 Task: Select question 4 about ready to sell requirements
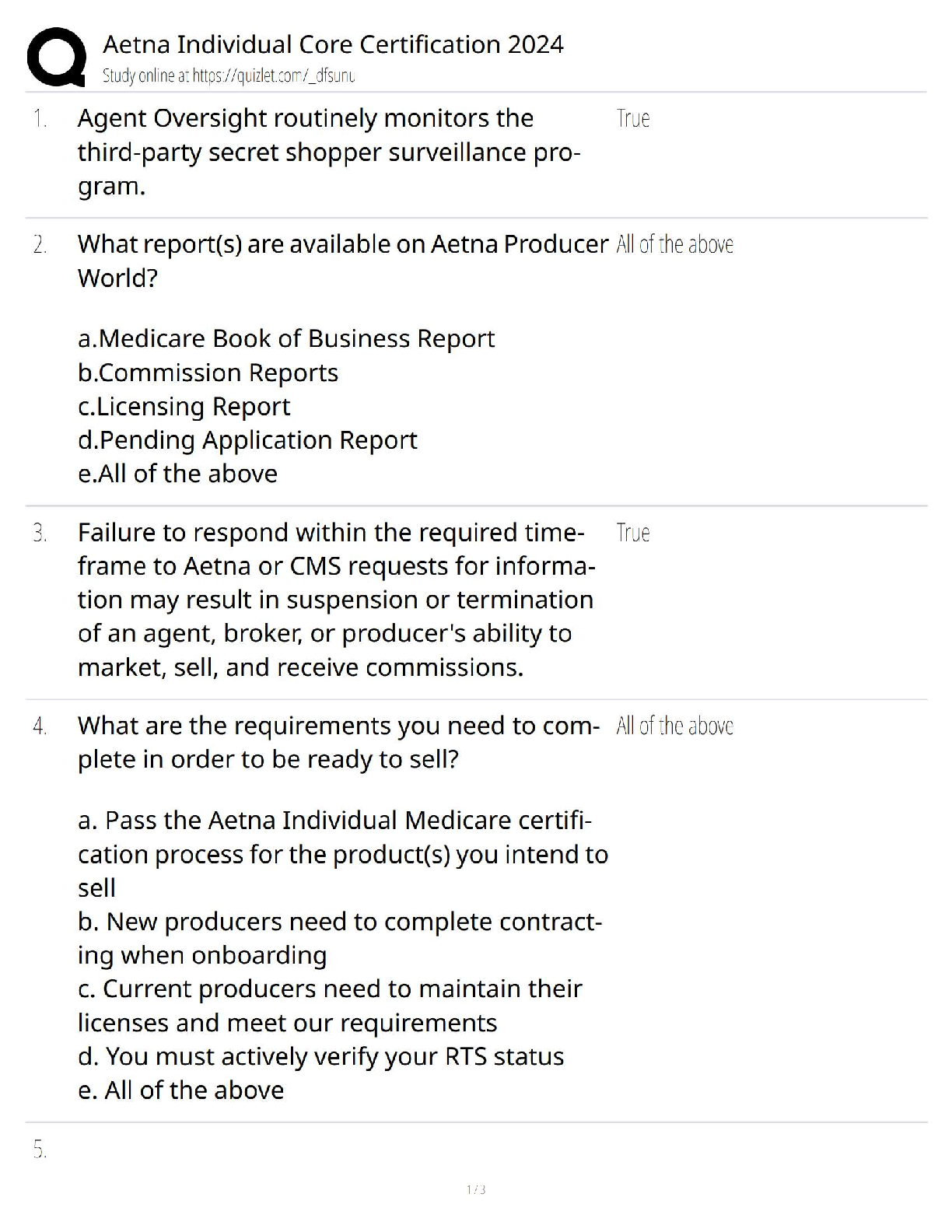(338, 742)
